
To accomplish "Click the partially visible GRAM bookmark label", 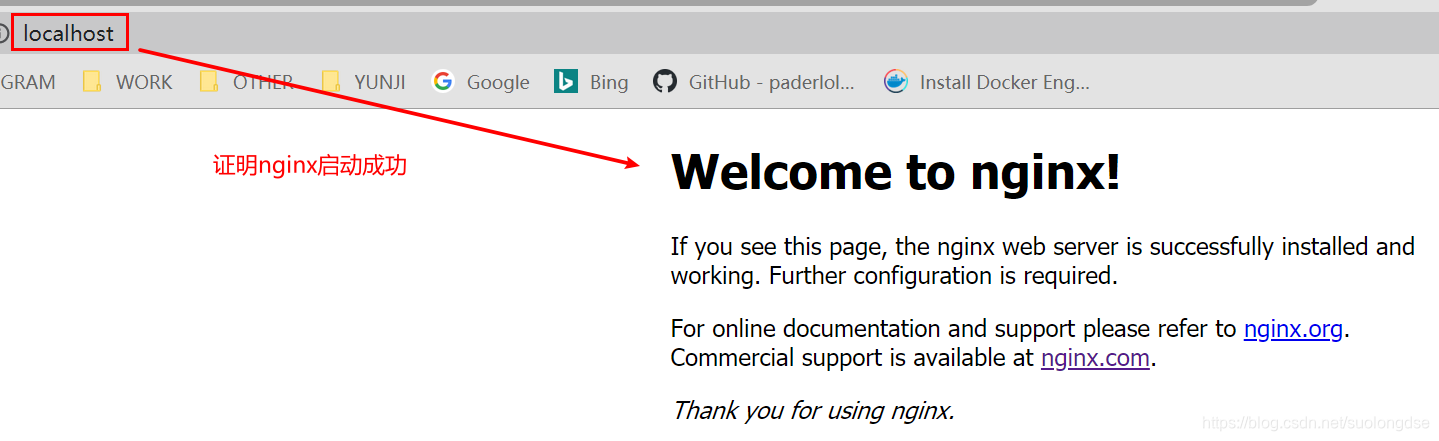I will coord(28,82).
